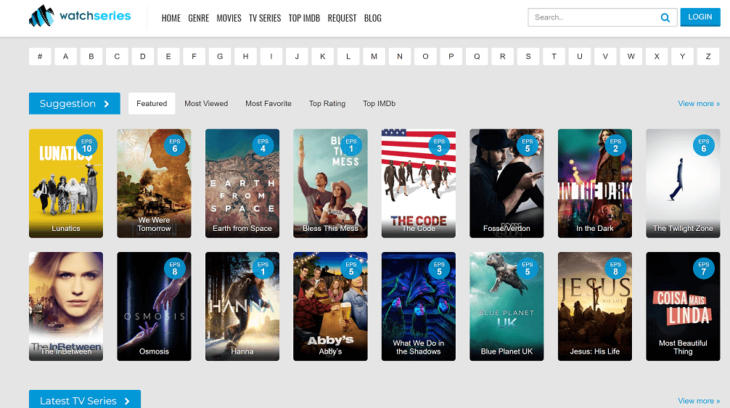
Task: Click the EPS 10 badge on Lunatics
Action: (88, 146)
